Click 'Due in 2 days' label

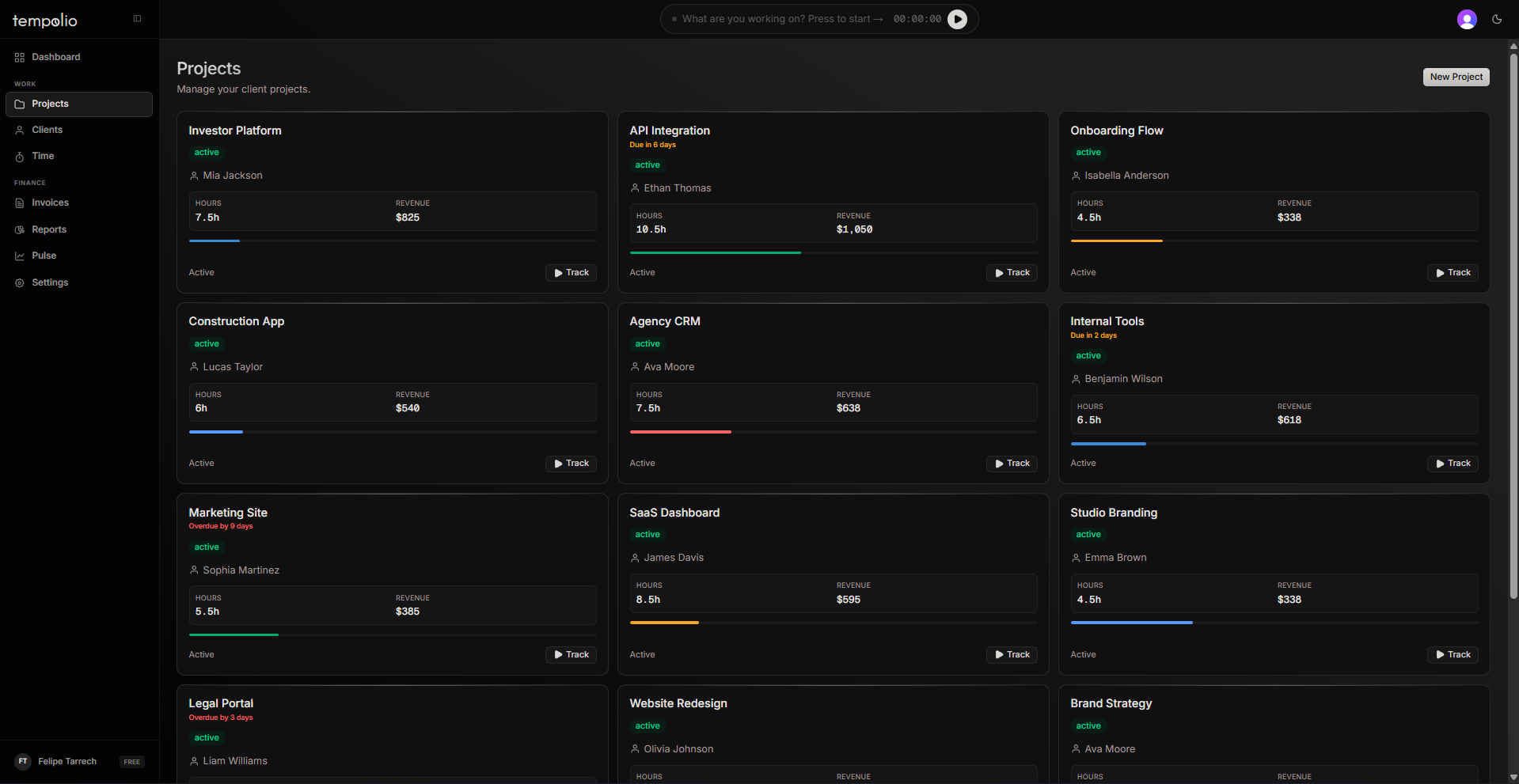pyautogui.click(x=1094, y=335)
